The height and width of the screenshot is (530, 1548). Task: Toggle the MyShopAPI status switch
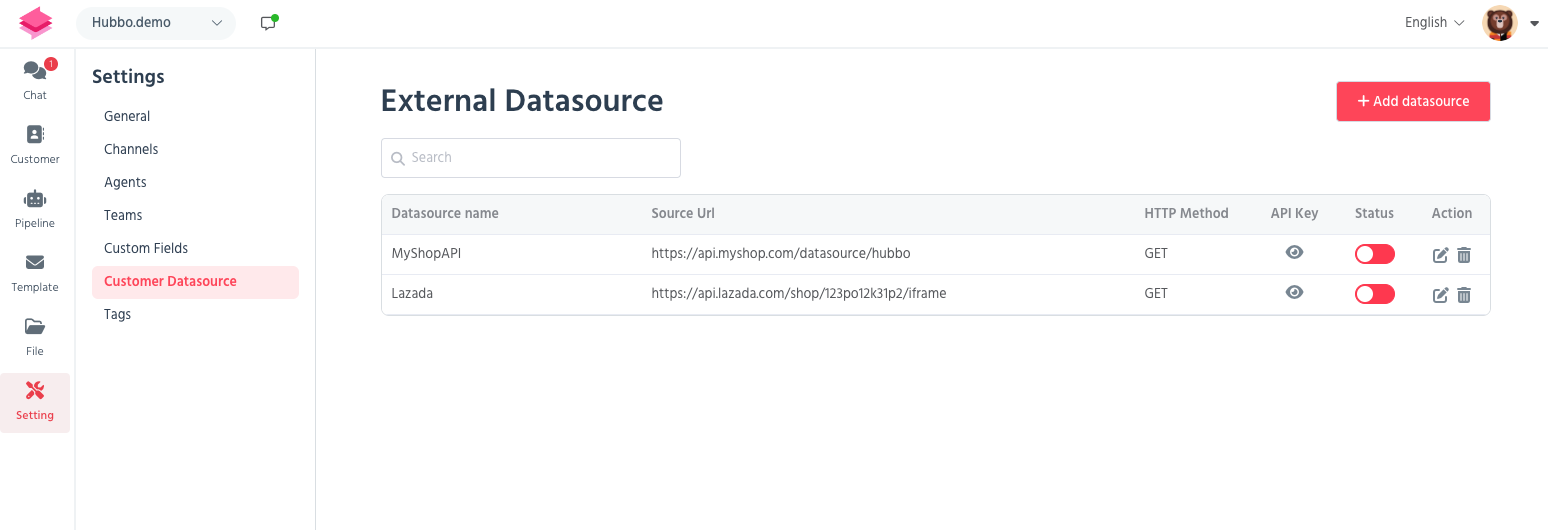[x=1374, y=254]
